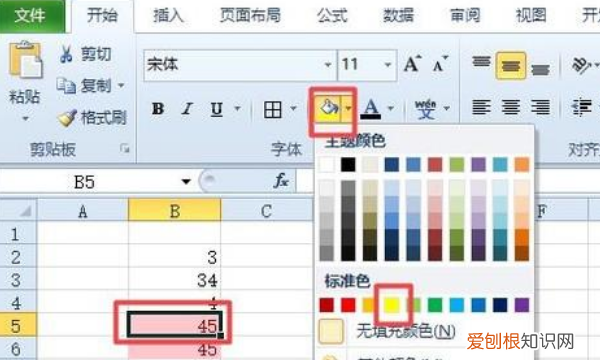
Task: Toggle italic formatting
Action: pos(187,109)
